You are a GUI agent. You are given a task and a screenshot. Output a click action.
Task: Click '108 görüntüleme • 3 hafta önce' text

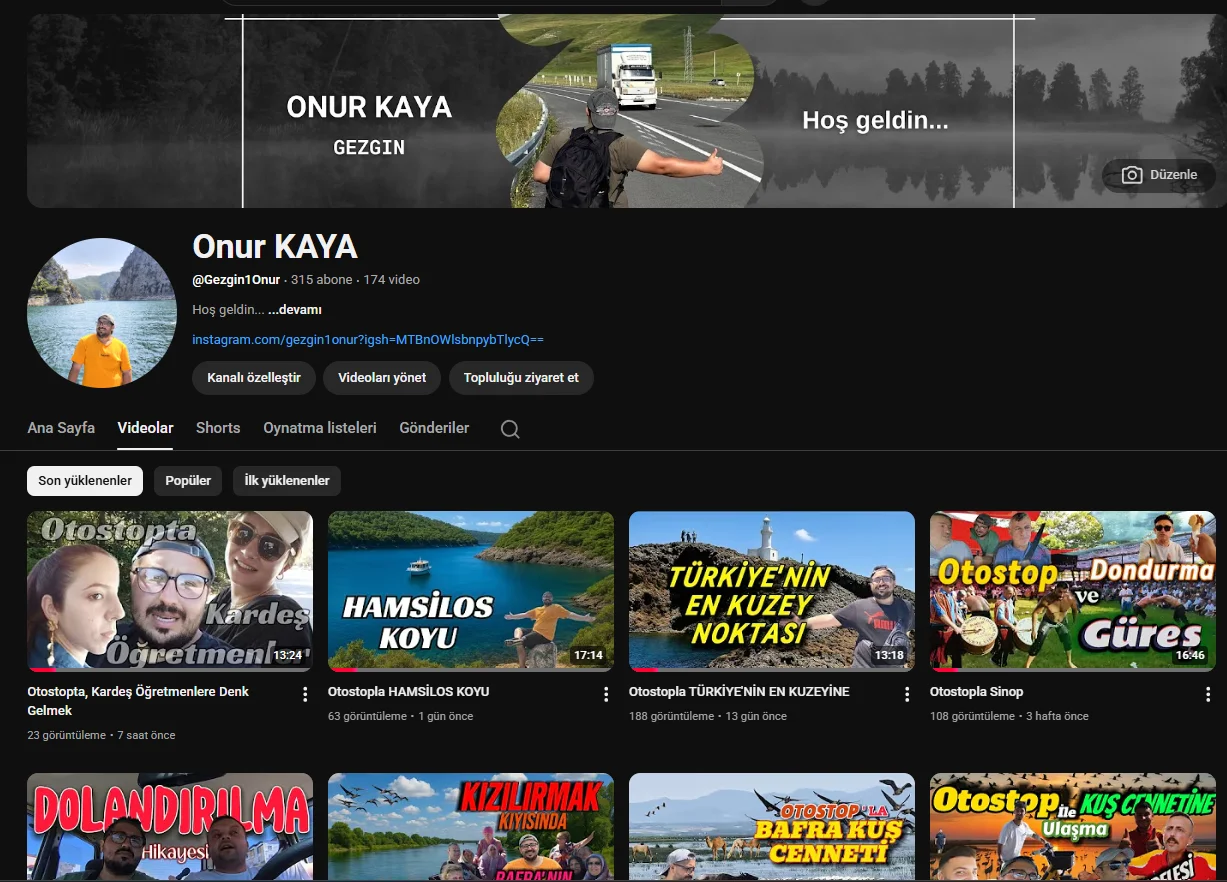pos(1009,716)
